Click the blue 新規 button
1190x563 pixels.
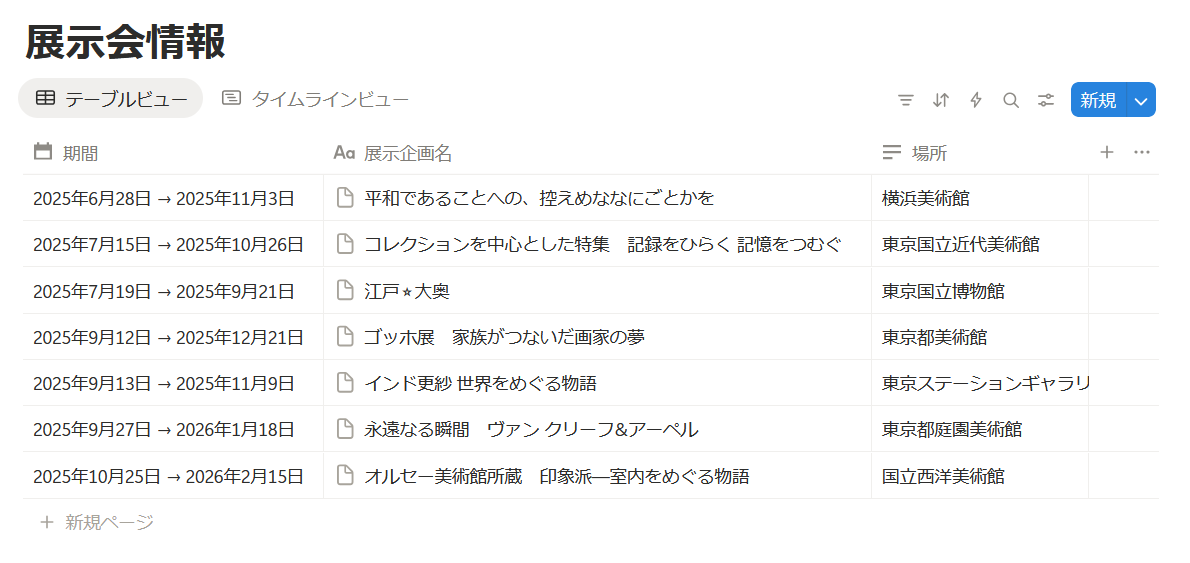(x=1099, y=100)
